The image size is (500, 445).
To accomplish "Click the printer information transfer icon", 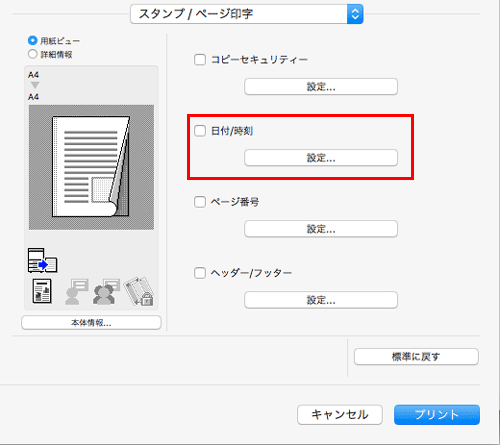I will point(43,260).
